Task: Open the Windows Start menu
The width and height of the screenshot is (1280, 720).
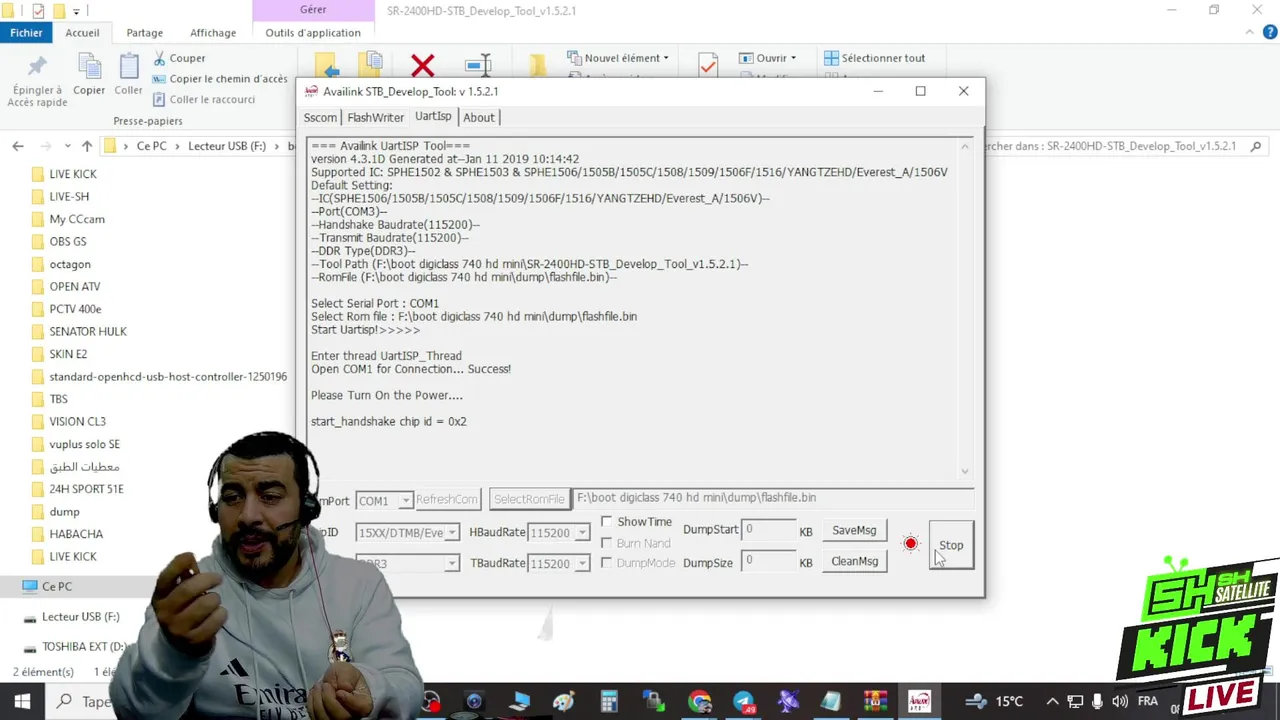Action: pyautogui.click(x=22, y=701)
